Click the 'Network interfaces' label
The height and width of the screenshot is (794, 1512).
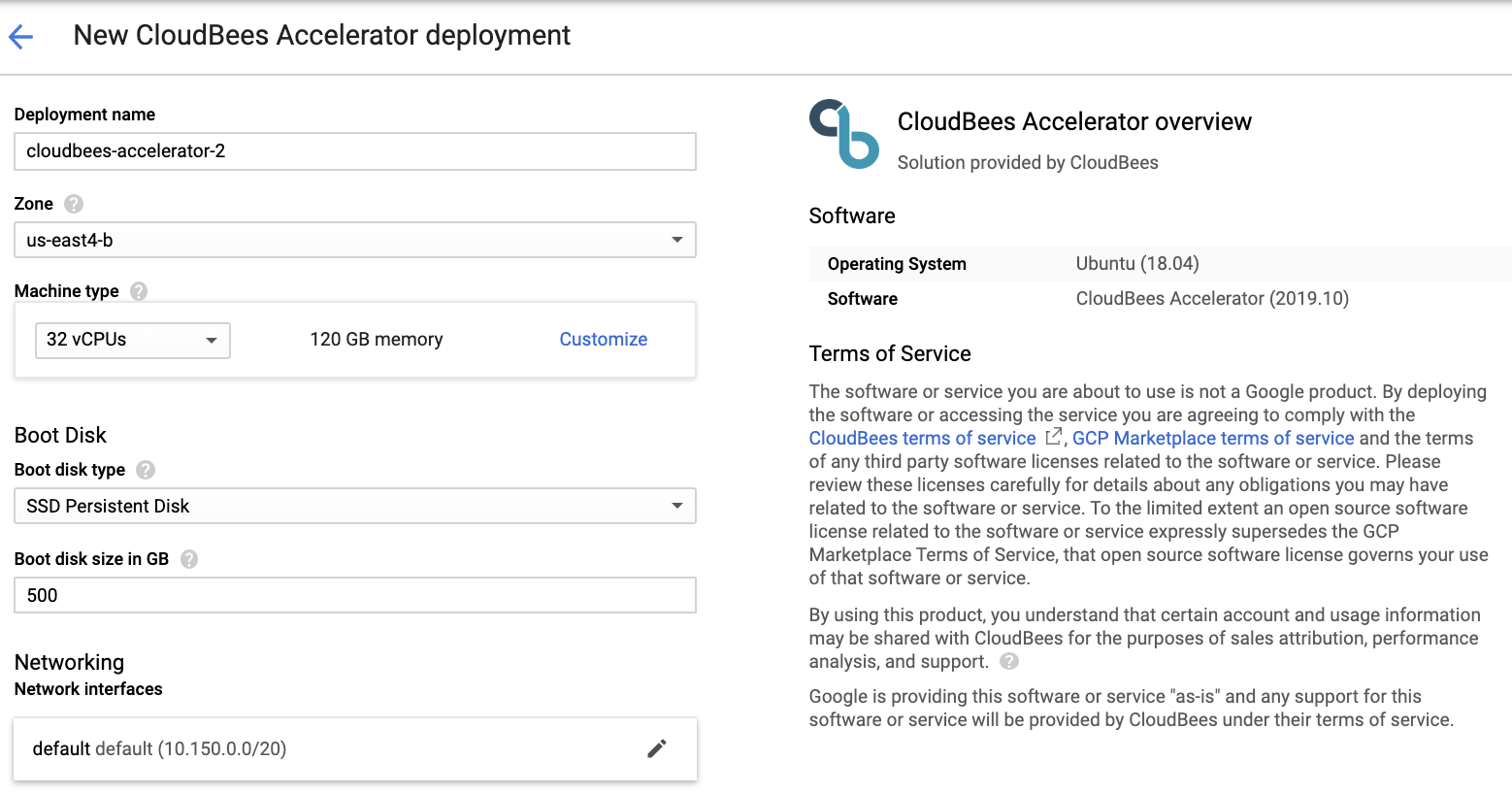pos(88,689)
